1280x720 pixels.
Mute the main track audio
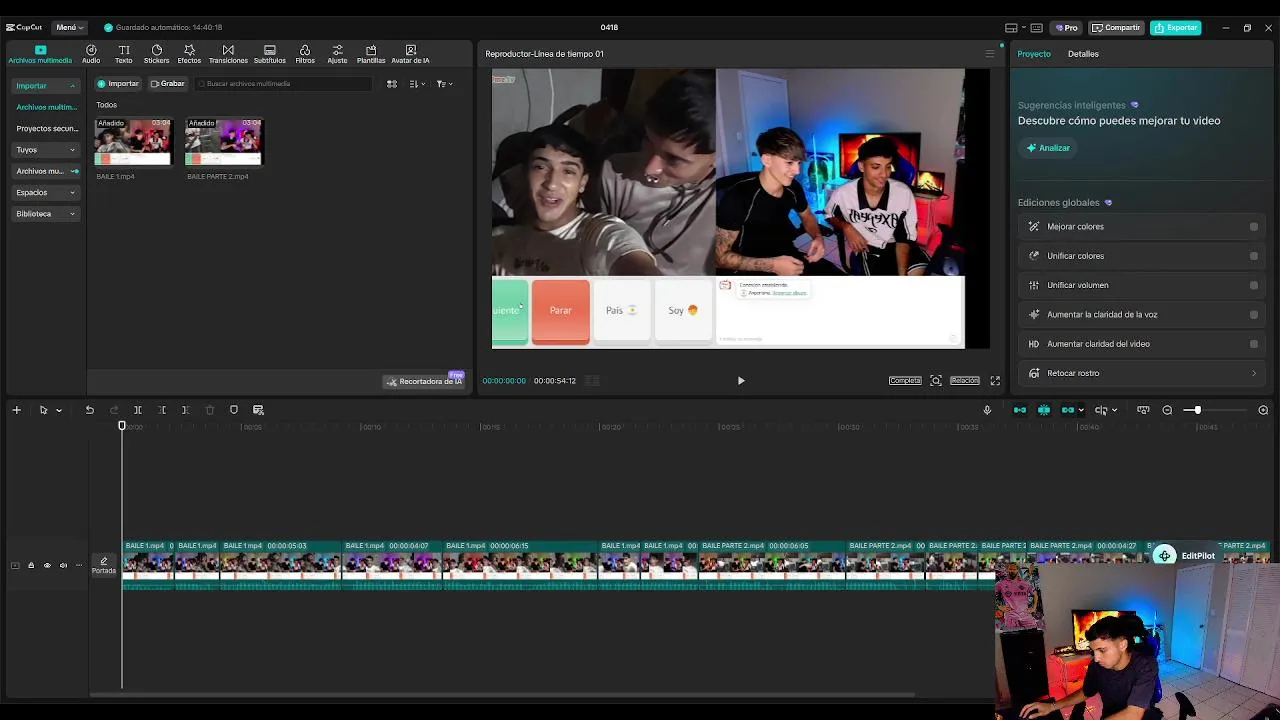pyautogui.click(x=63, y=566)
